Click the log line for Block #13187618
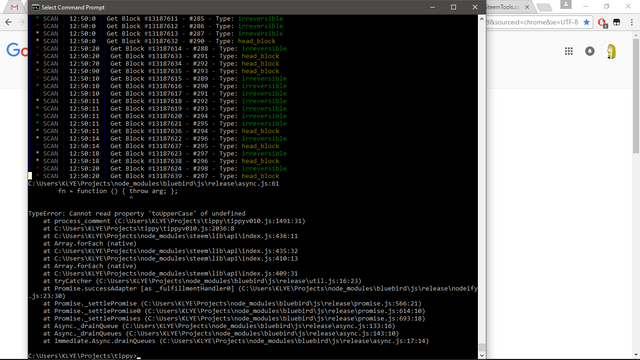The image size is (640, 360). pyautogui.click(x=161, y=101)
